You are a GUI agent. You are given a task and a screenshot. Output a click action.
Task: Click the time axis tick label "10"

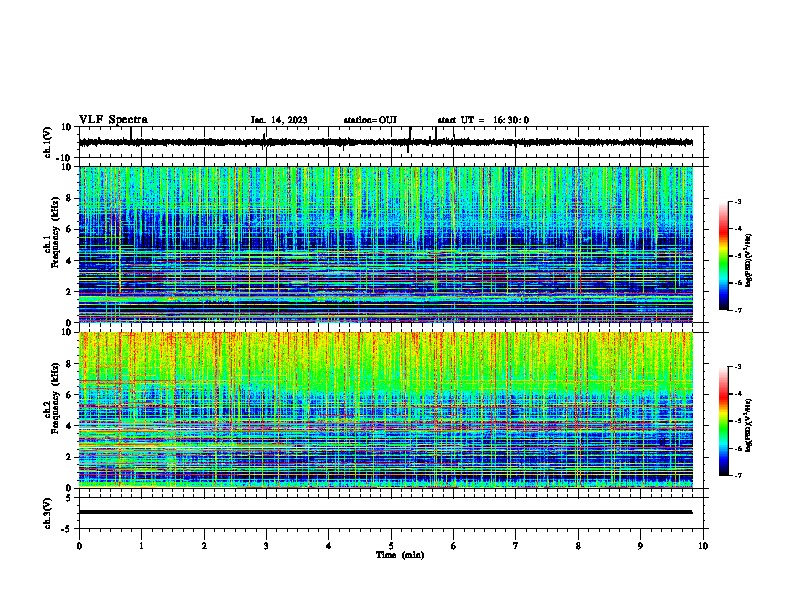pyautogui.click(x=703, y=546)
